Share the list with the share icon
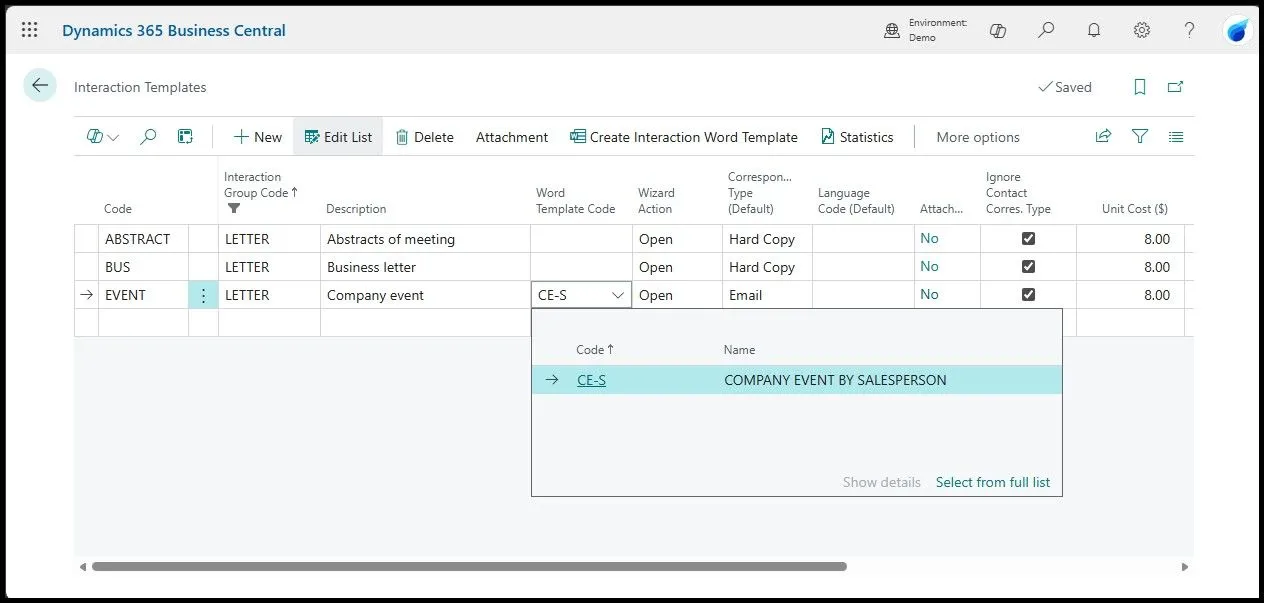Screen dimensions: 1264x603 1104,137
